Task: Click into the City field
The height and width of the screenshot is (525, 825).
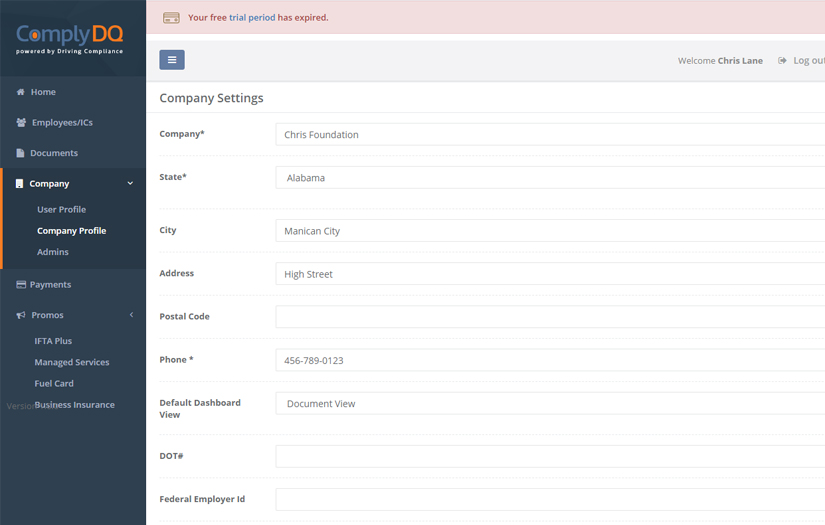Action: pyautogui.click(x=550, y=230)
